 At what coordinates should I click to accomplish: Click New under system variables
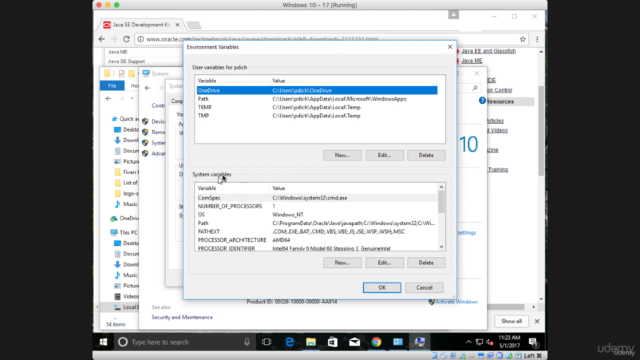click(342, 262)
